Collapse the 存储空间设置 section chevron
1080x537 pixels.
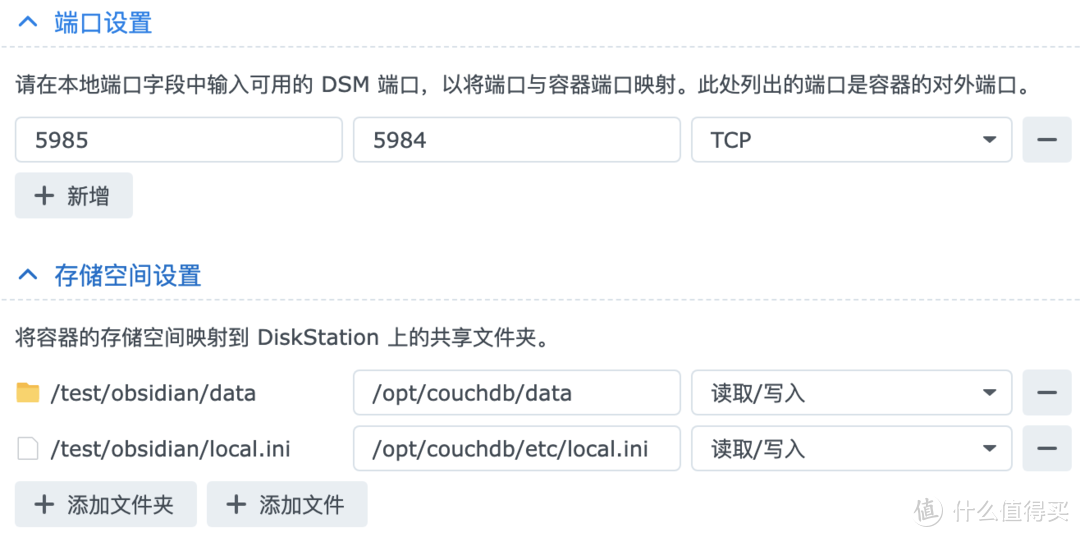(x=28, y=275)
